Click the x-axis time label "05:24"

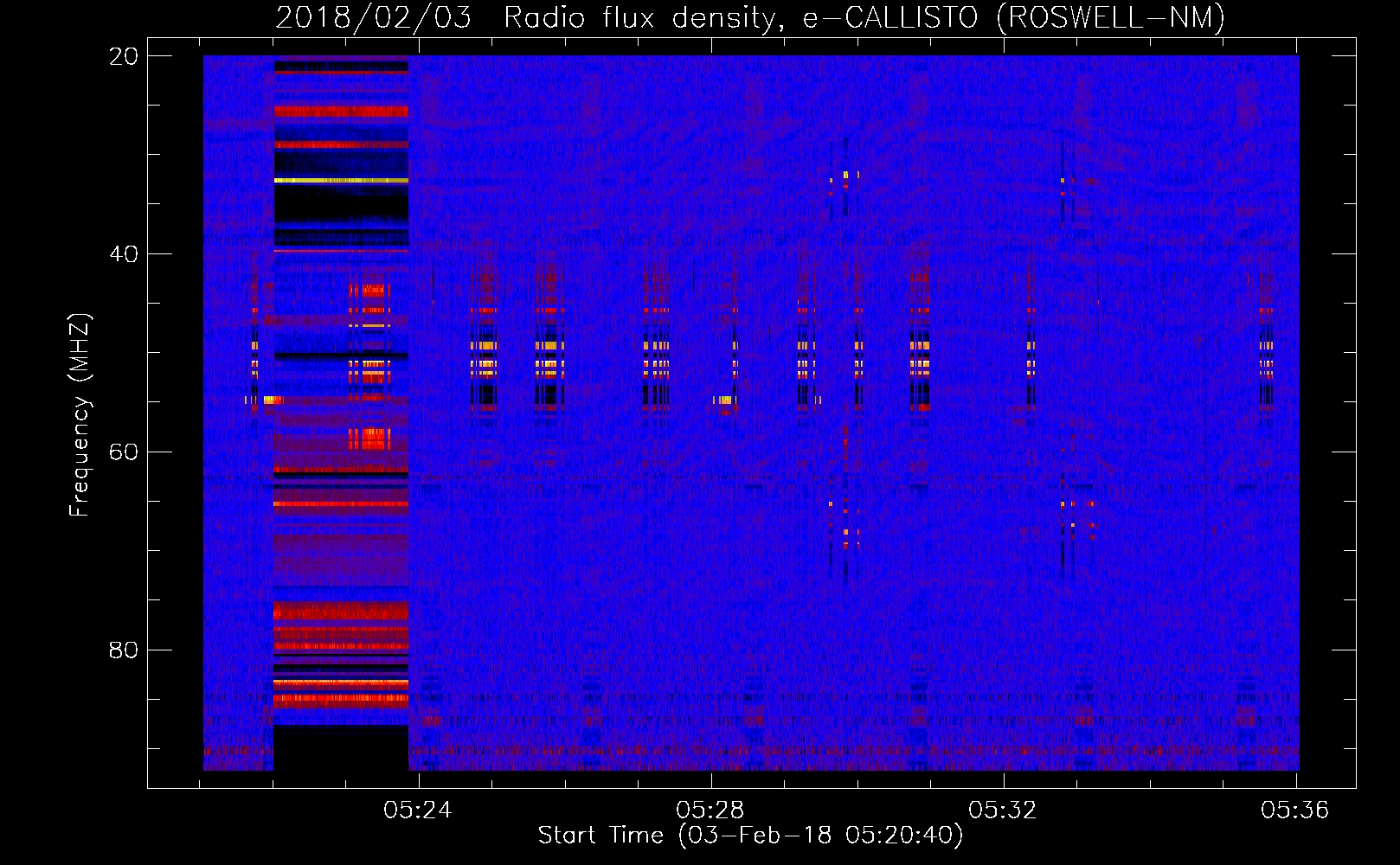[x=418, y=811]
